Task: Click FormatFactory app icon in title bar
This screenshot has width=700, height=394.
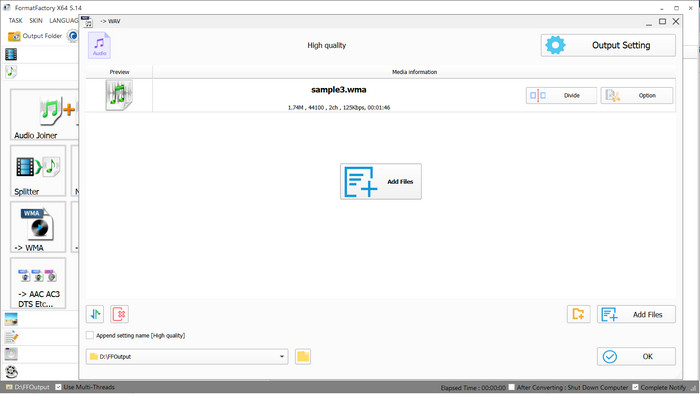Action: [x=7, y=8]
